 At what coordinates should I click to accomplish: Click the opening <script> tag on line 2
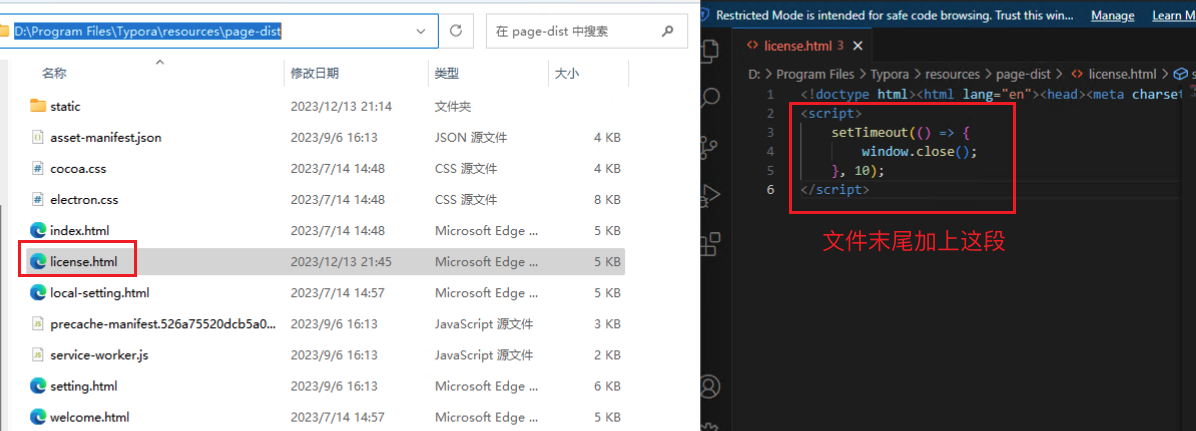pos(831,113)
